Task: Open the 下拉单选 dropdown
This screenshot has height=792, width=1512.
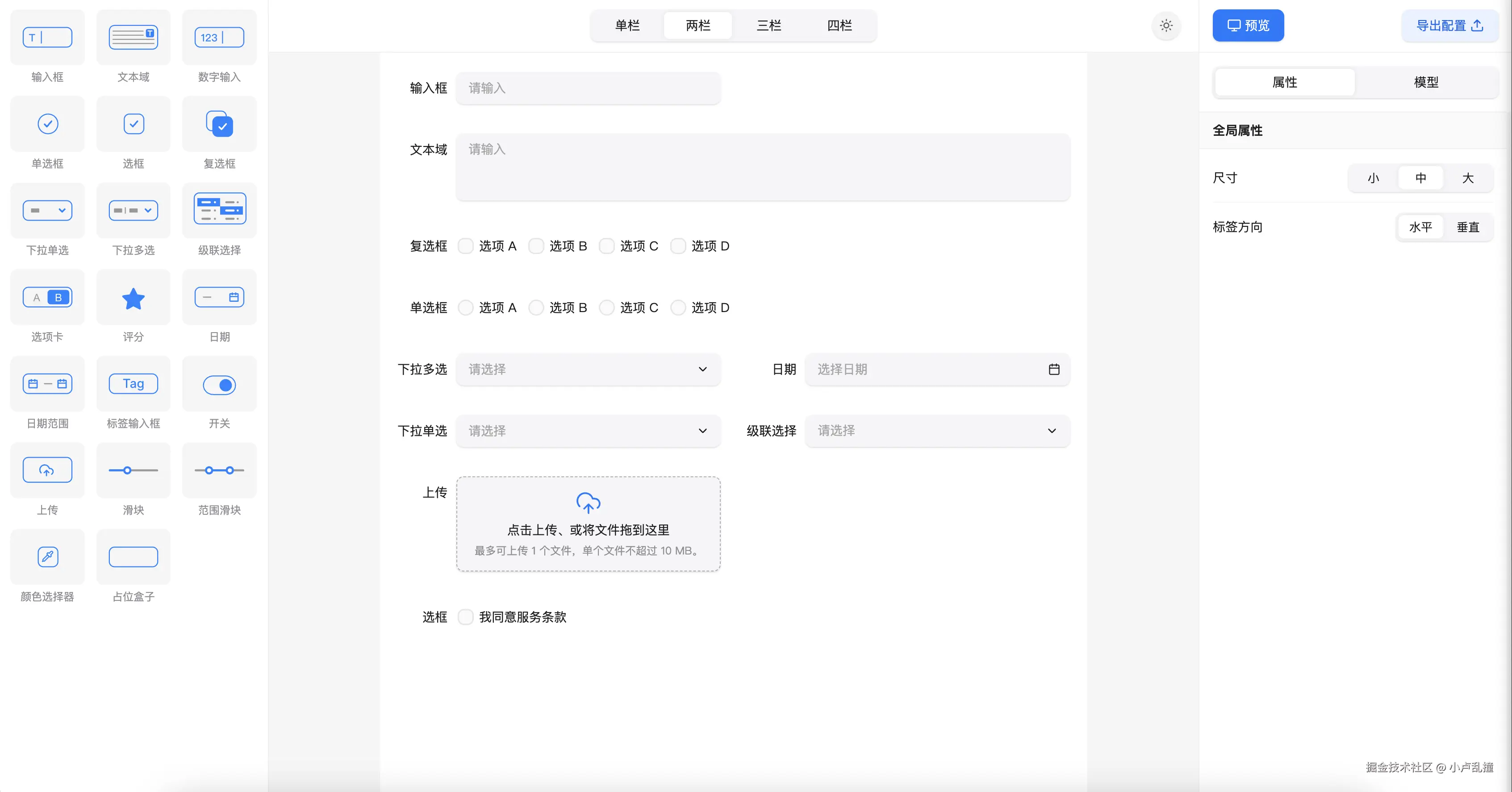Action: [588, 431]
